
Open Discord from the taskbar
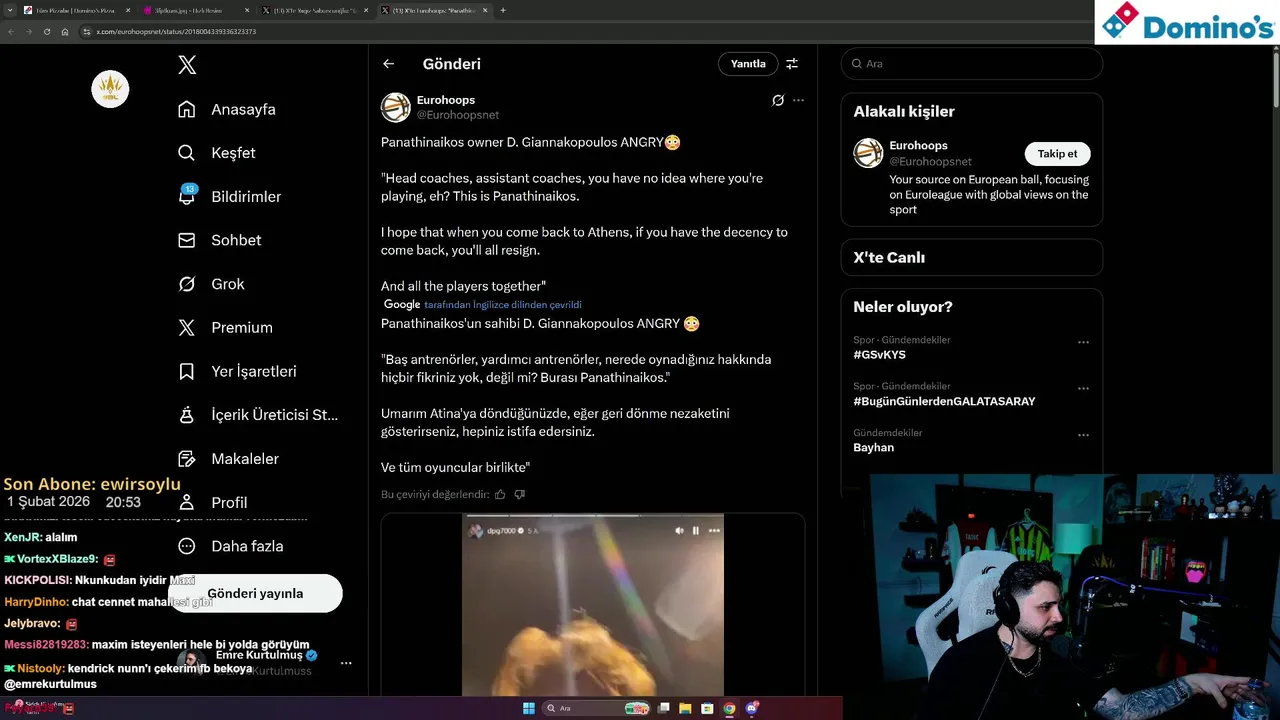[x=752, y=708]
